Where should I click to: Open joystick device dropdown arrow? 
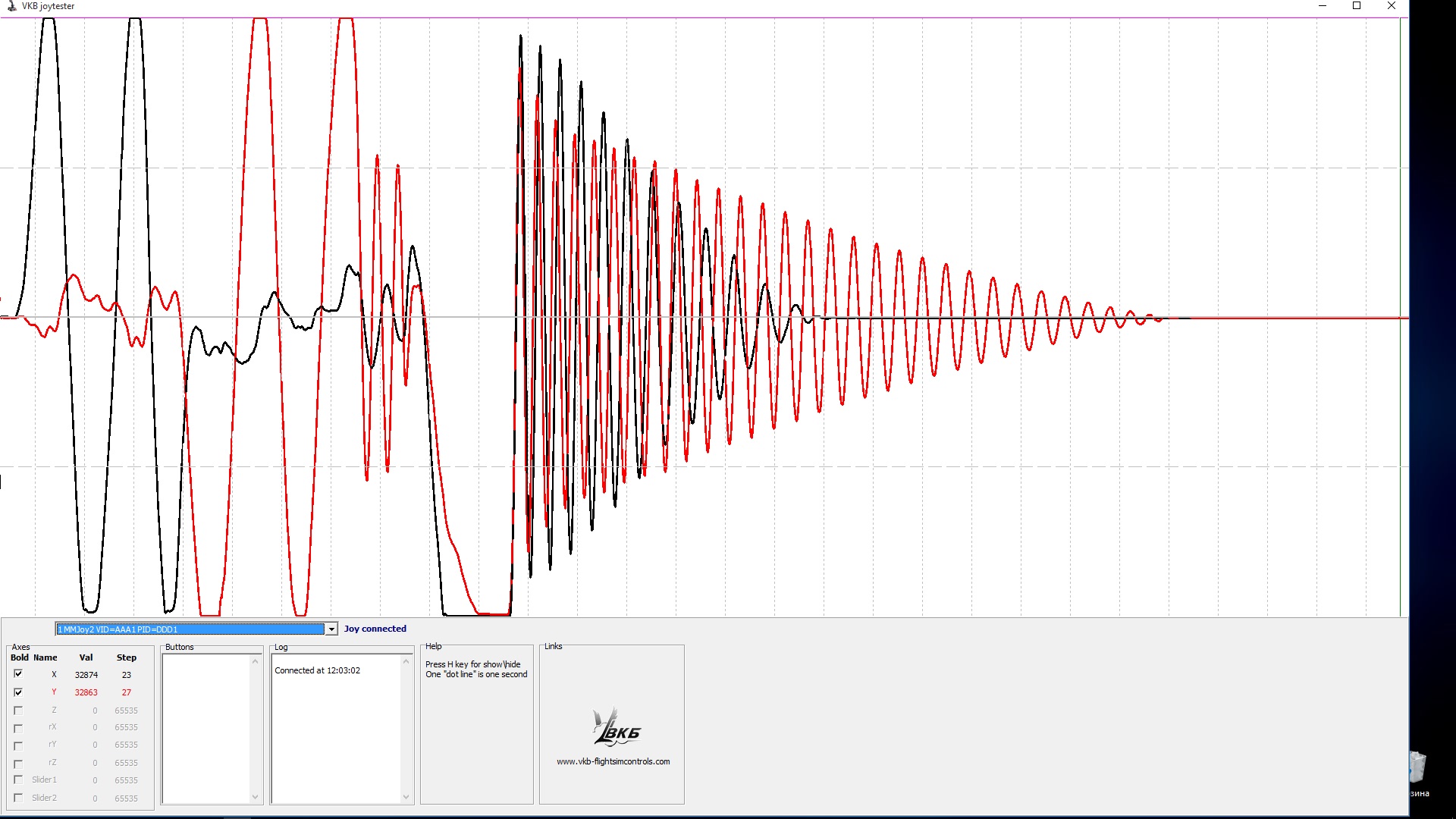point(331,629)
